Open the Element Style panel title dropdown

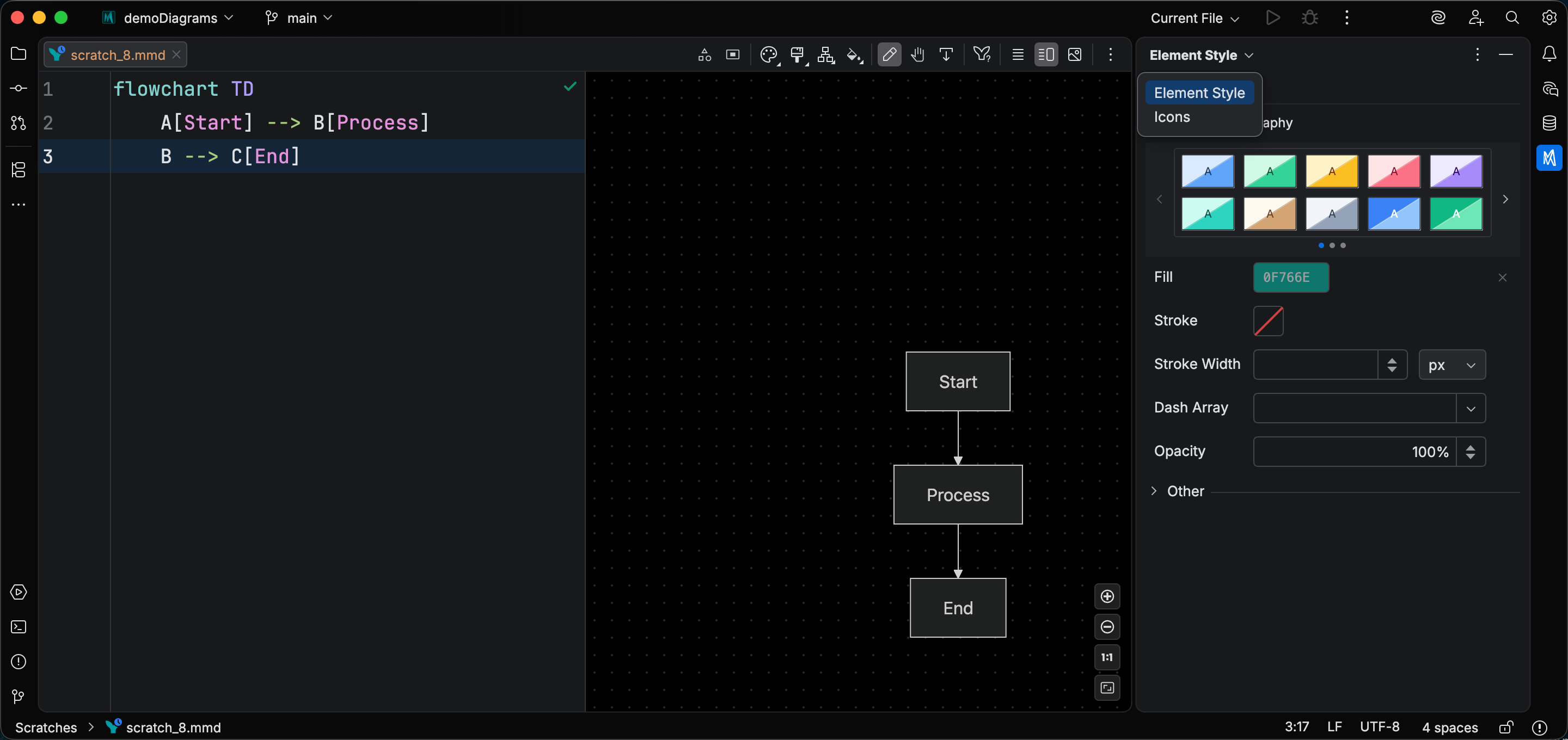1201,55
